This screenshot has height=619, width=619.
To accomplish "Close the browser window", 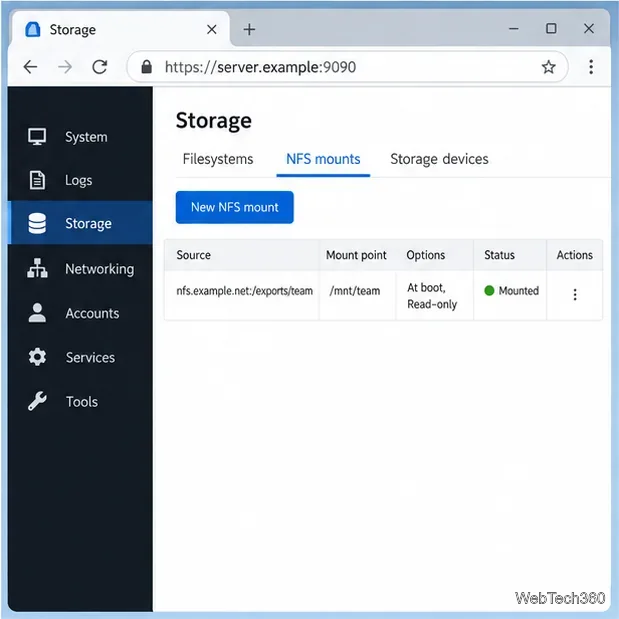I will pyautogui.click(x=589, y=28).
